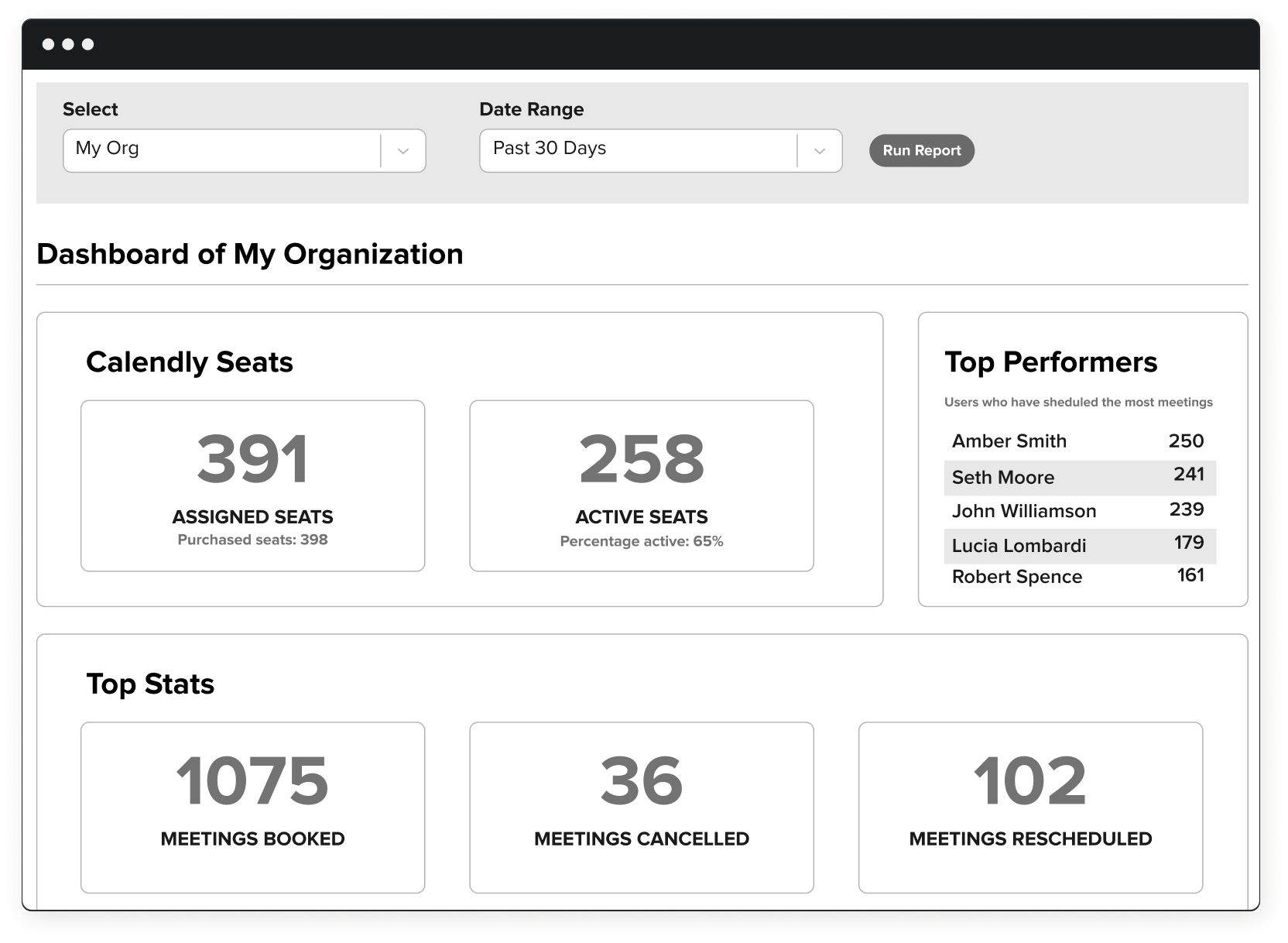Click Robert Spence's count 161

pos(1190,574)
